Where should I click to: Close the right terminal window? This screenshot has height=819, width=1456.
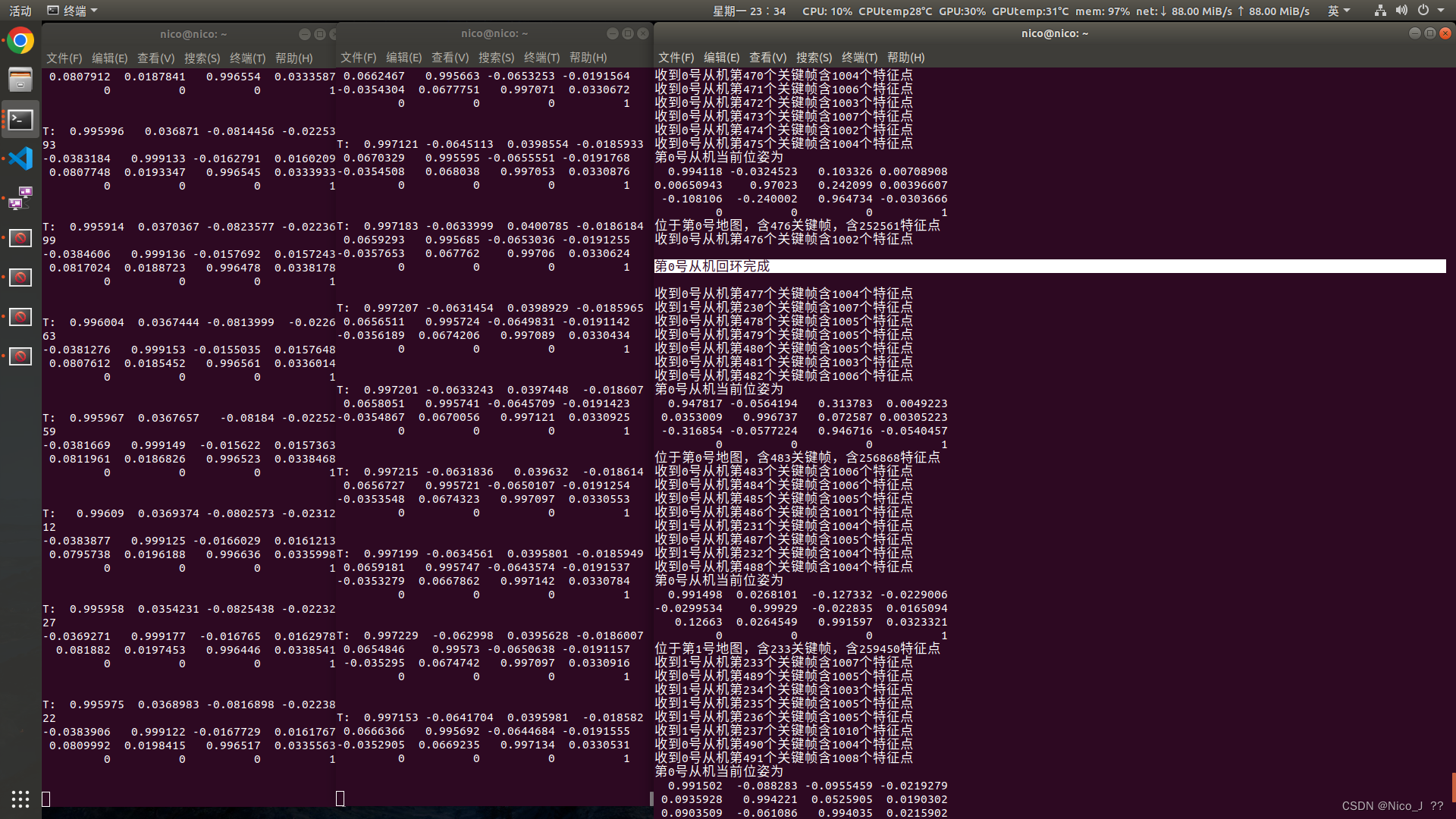(1445, 33)
